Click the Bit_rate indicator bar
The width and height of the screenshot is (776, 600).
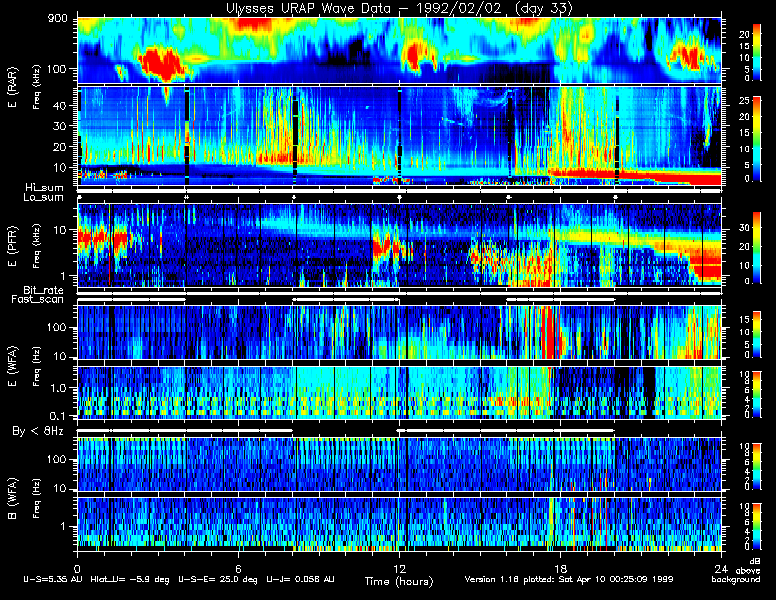pos(399,293)
